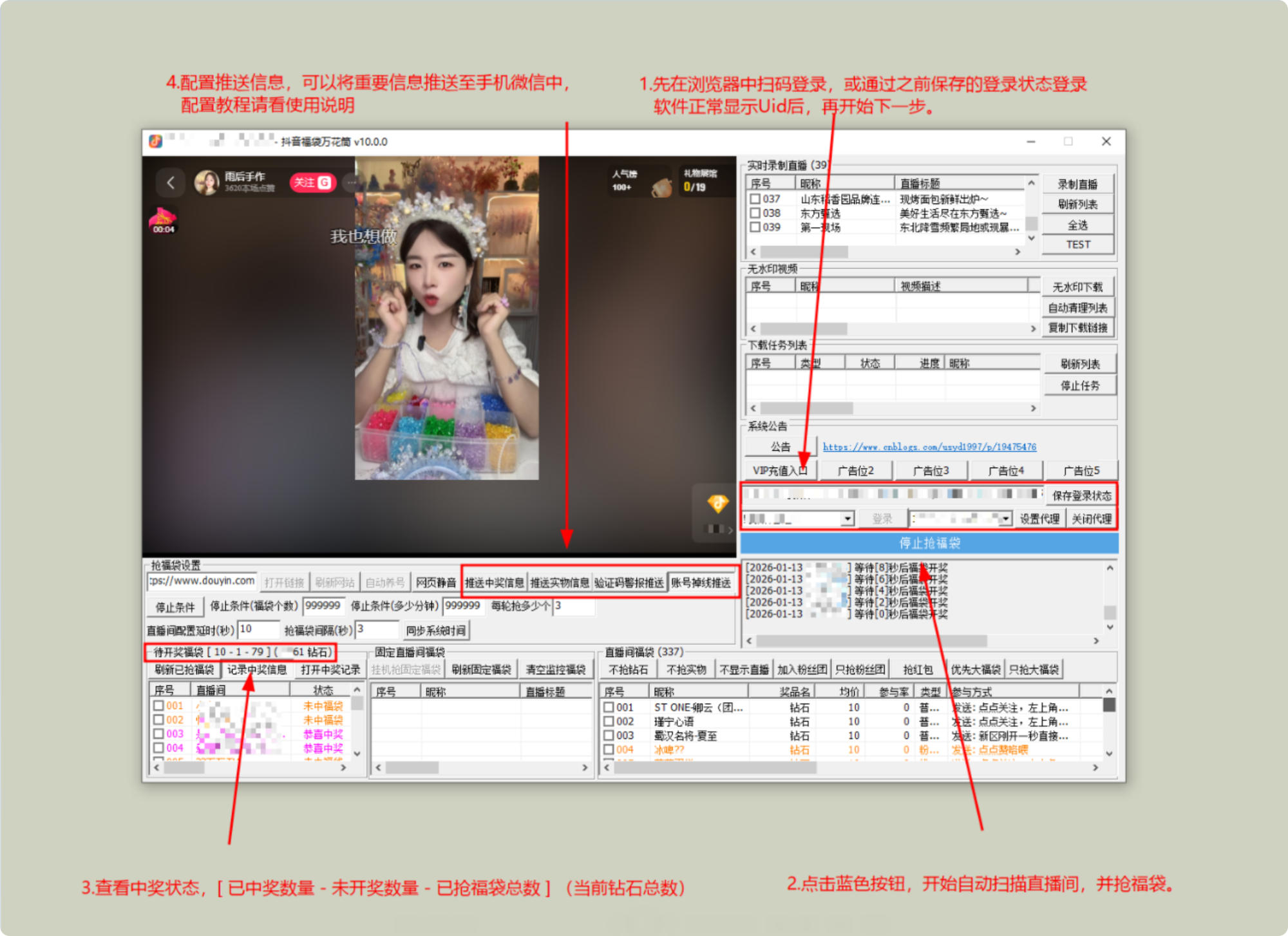This screenshot has width=1288, height=936.
Task: Expand the proxy dropdown before 设置代理
Action: (1005, 519)
